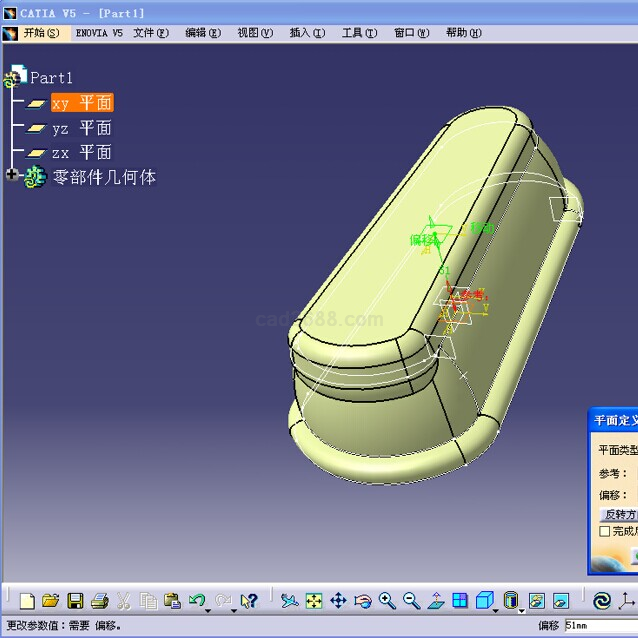Select the Normal View icon
The height and width of the screenshot is (638, 638).
(436, 601)
